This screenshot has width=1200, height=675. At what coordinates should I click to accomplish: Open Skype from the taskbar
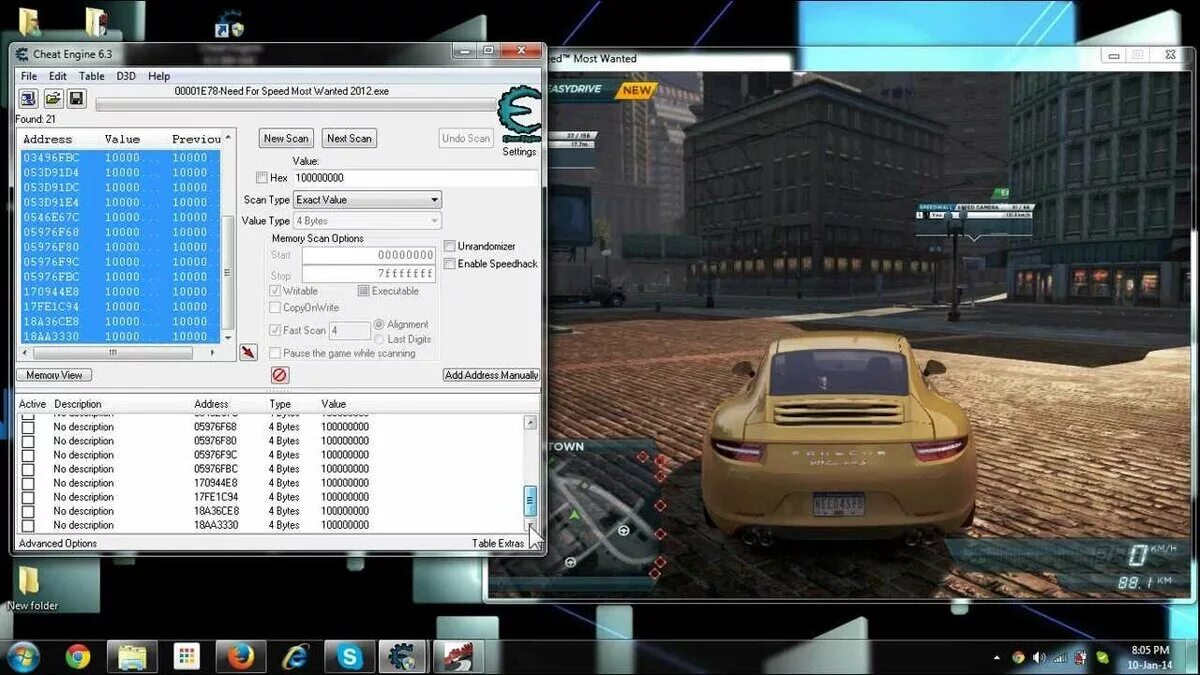click(349, 657)
